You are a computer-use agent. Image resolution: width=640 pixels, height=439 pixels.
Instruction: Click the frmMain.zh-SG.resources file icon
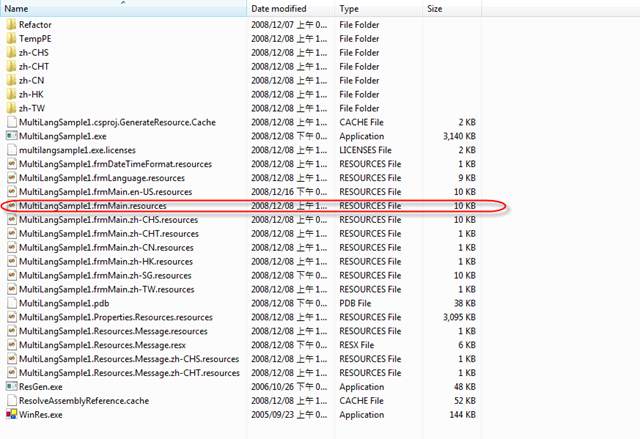coord(12,275)
